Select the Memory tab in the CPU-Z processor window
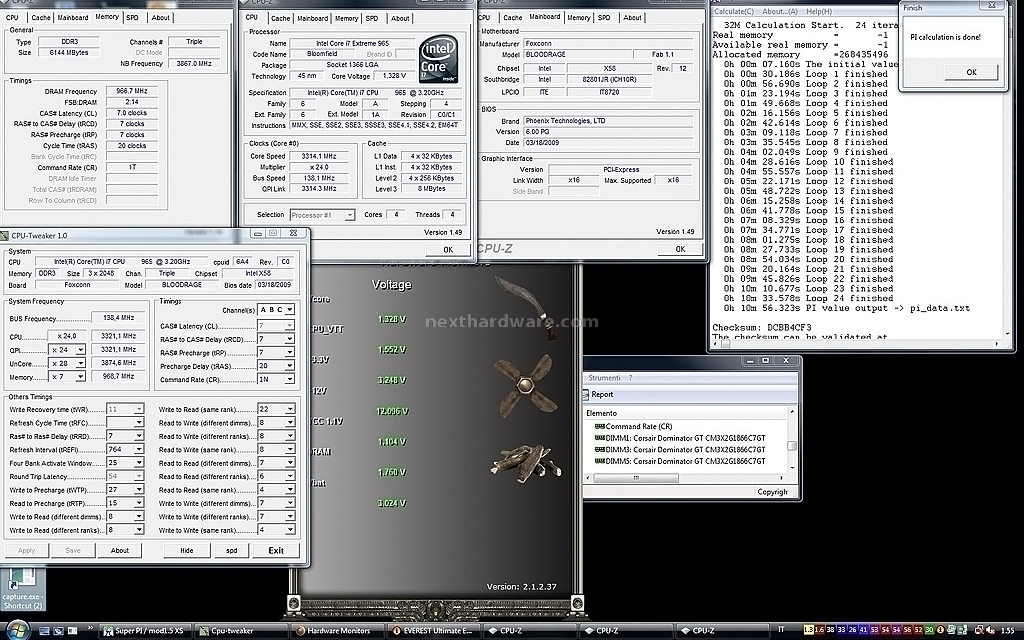This screenshot has width=1024, height=640. coord(347,18)
